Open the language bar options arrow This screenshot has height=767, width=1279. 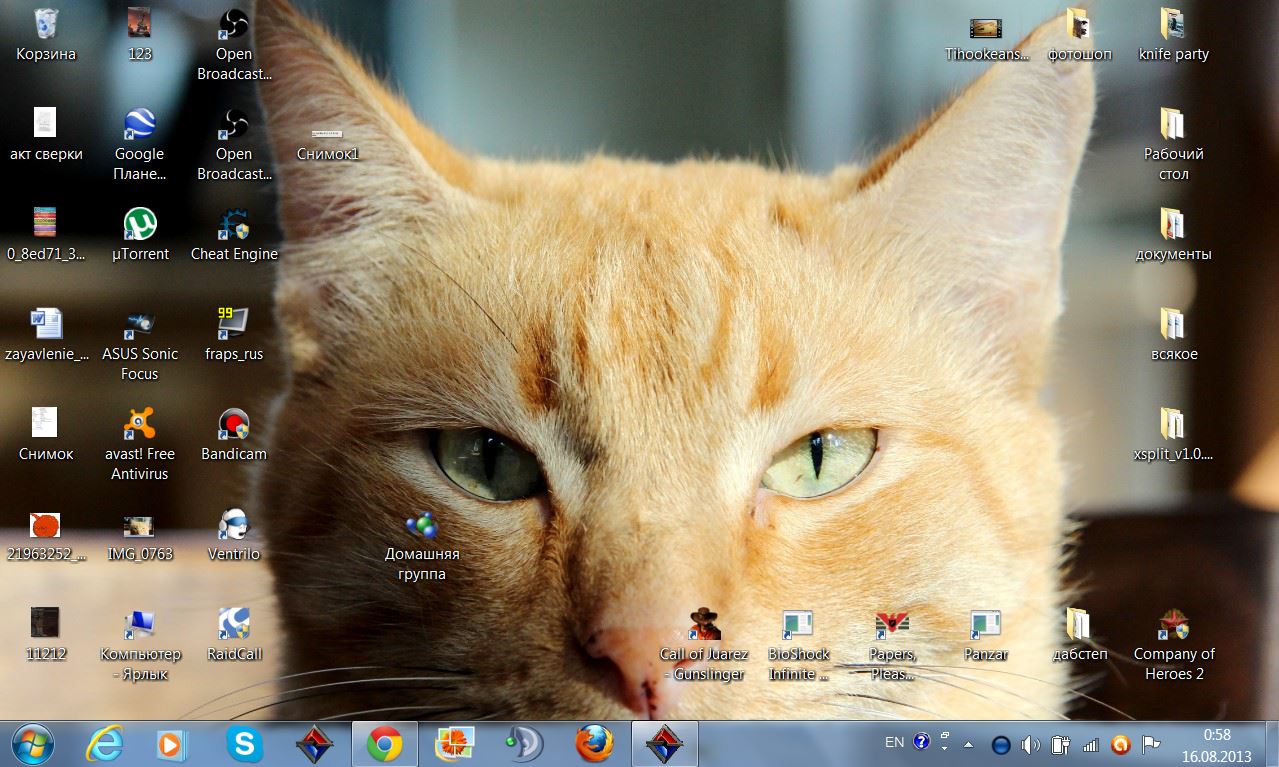tap(945, 749)
